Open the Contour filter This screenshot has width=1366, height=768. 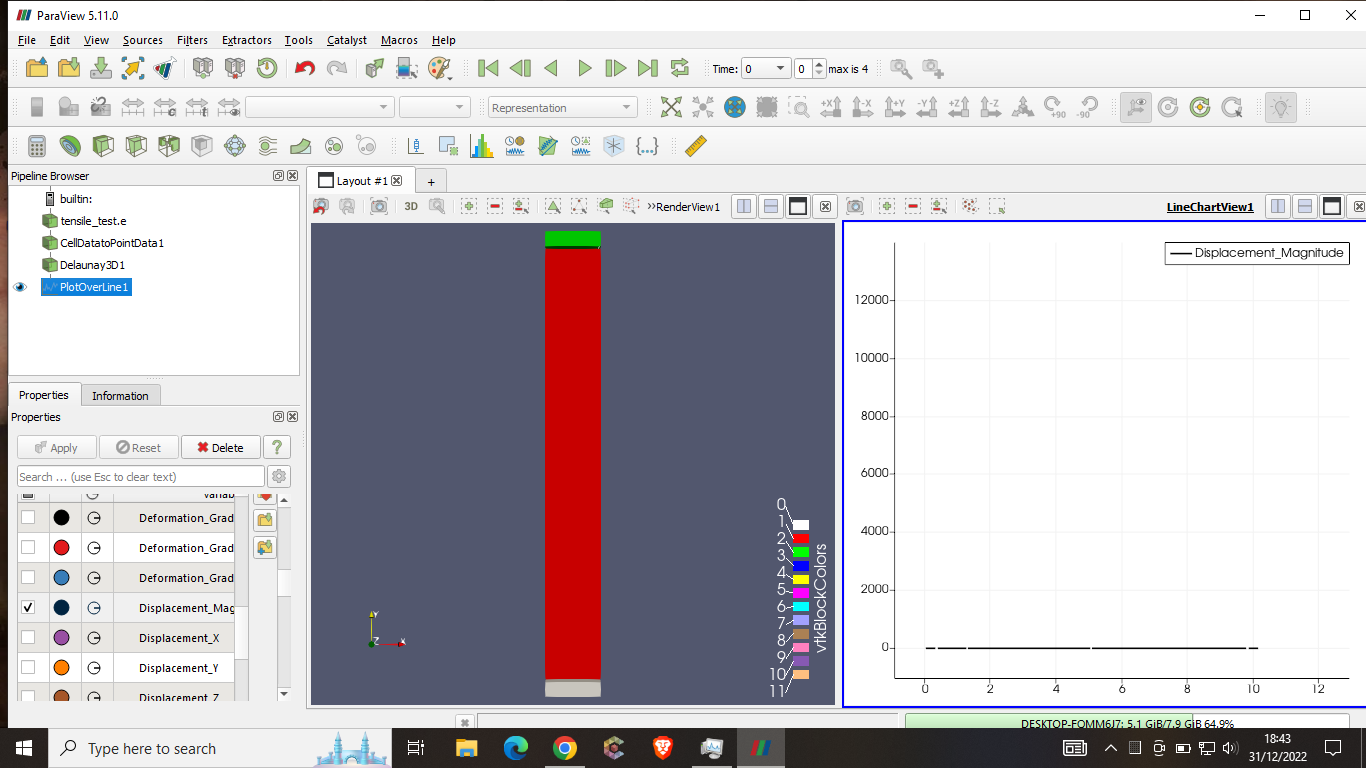(x=70, y=145)
